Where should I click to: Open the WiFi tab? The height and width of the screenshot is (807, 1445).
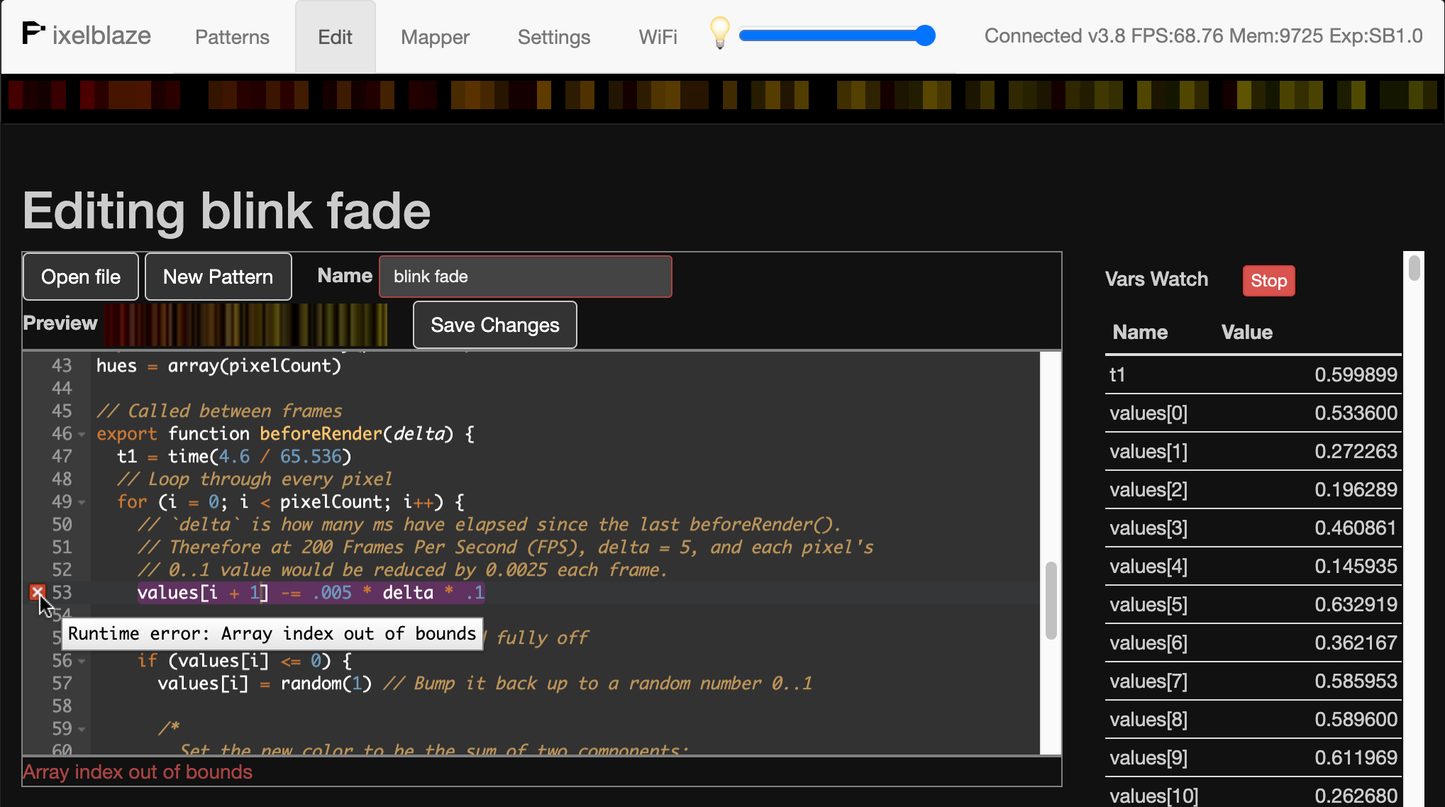[658, 37]
